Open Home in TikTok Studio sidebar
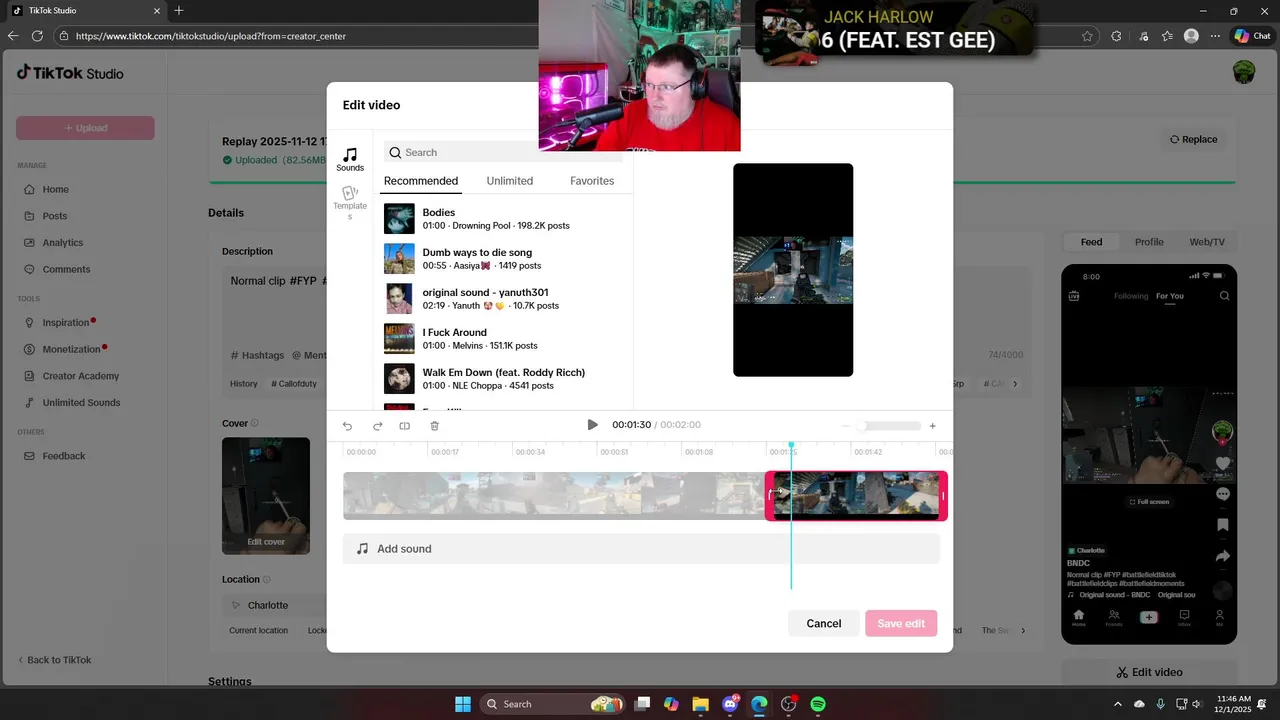1280x720 pixels. 55,189
